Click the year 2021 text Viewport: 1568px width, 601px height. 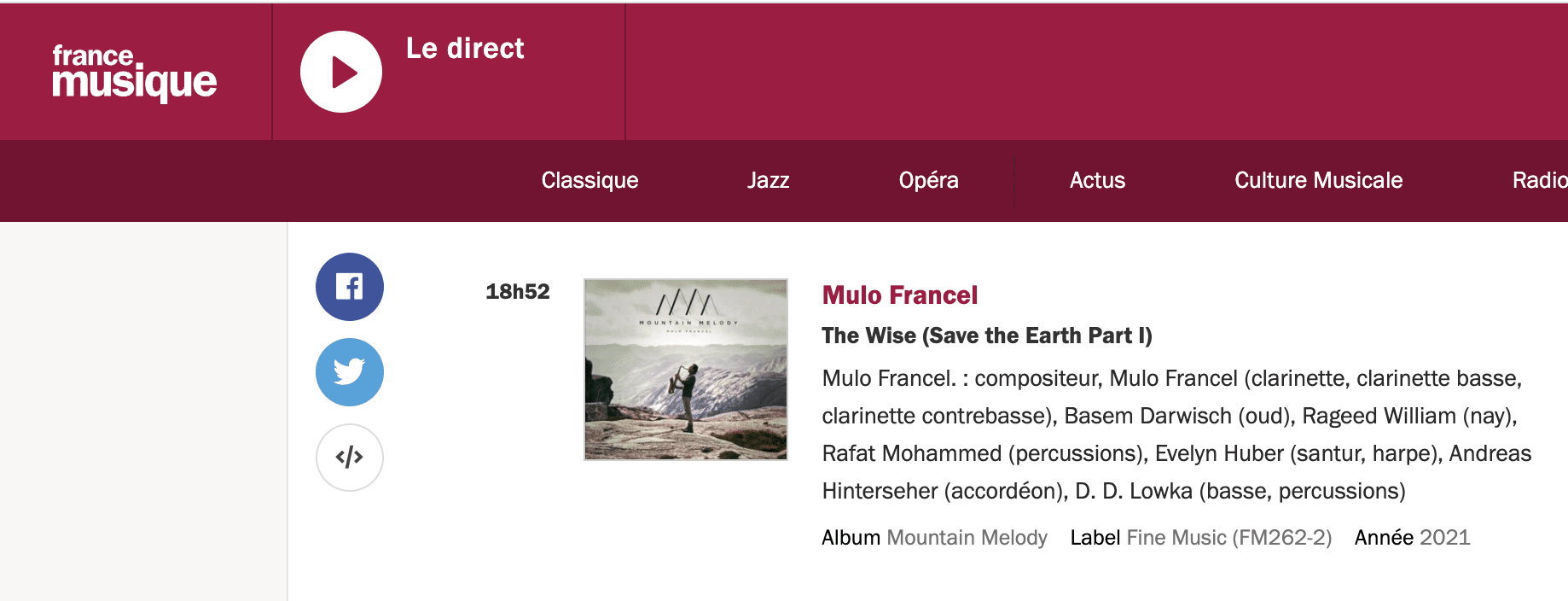coord(1445,538)
